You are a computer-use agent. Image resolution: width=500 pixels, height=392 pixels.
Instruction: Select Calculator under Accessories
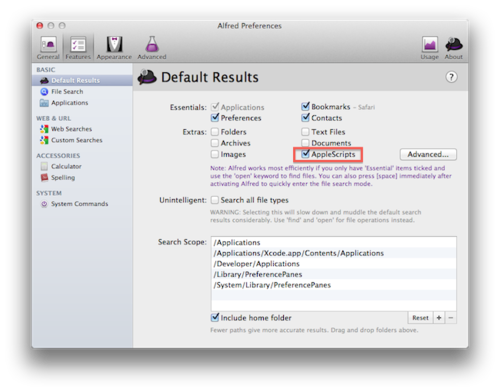point(66,166)
